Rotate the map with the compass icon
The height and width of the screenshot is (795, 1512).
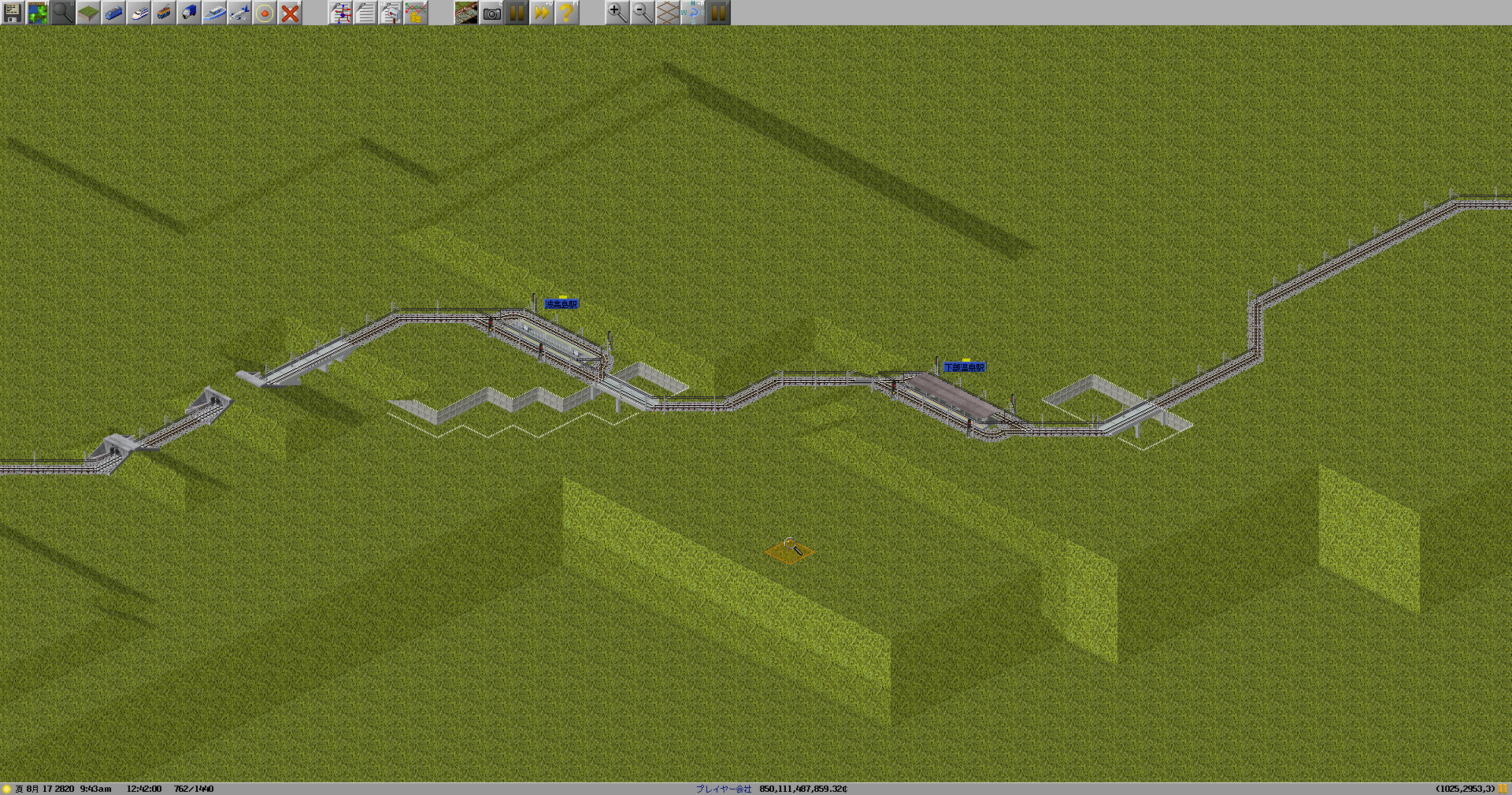(x=693, y=13)
